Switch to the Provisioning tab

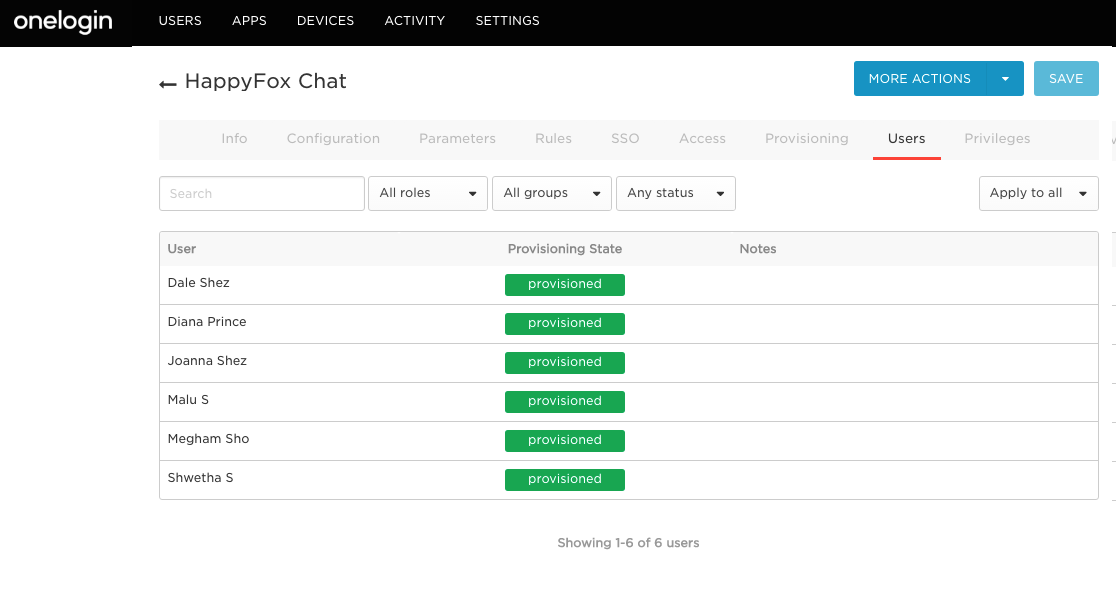(806, 139)
